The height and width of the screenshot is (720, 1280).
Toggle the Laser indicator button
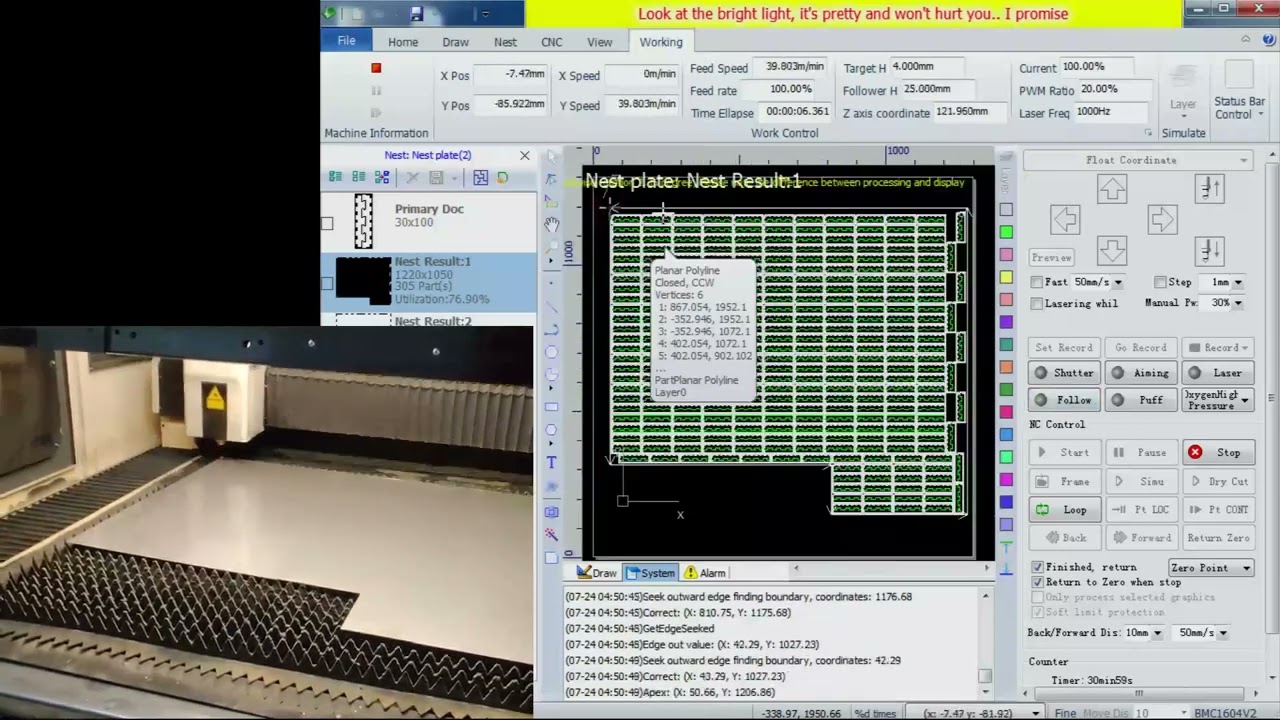pos(1217,373)
